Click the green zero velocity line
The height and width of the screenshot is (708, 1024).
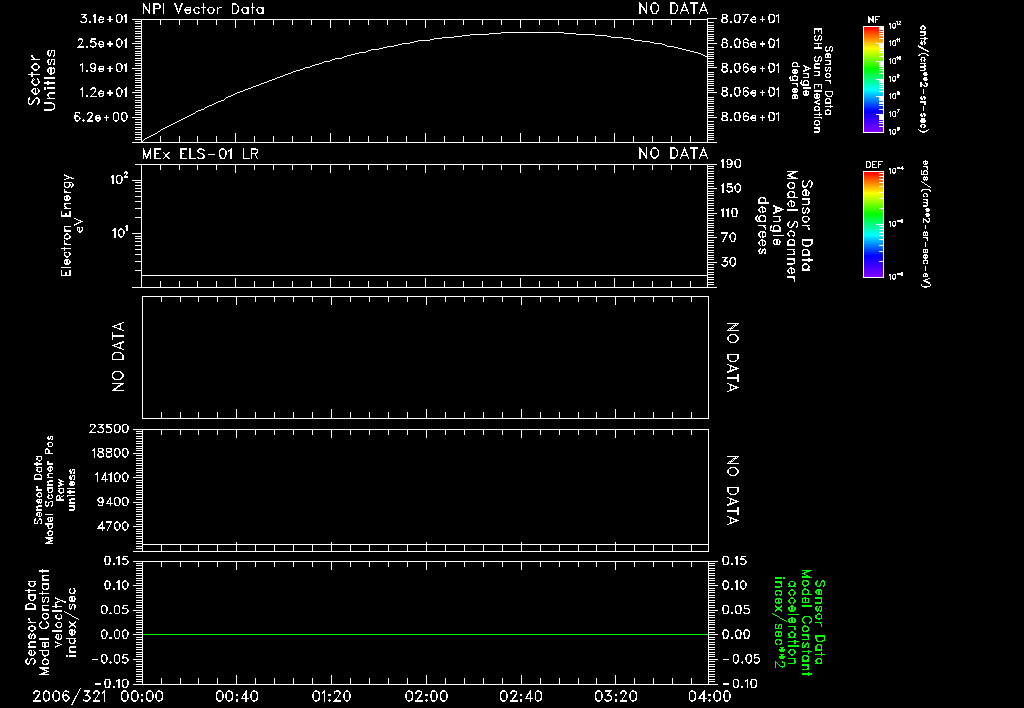tap(425, 634)
